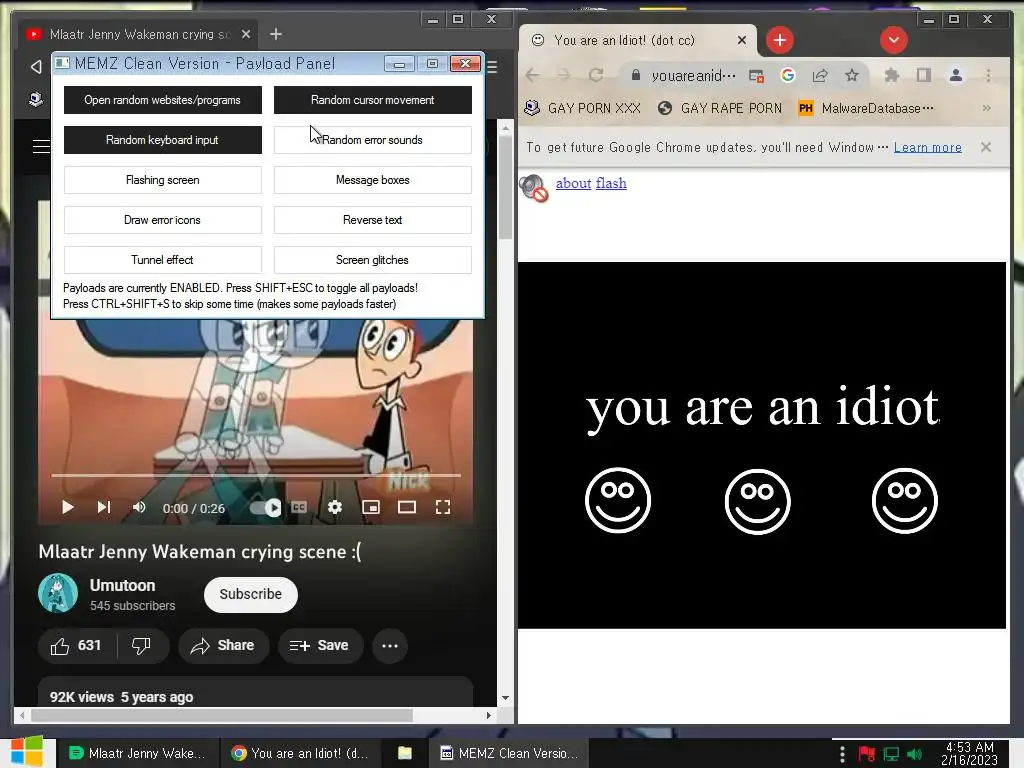Click the youareanid address bar
The width and height of the screenshot is (1024, 768).
coord(692,76)
